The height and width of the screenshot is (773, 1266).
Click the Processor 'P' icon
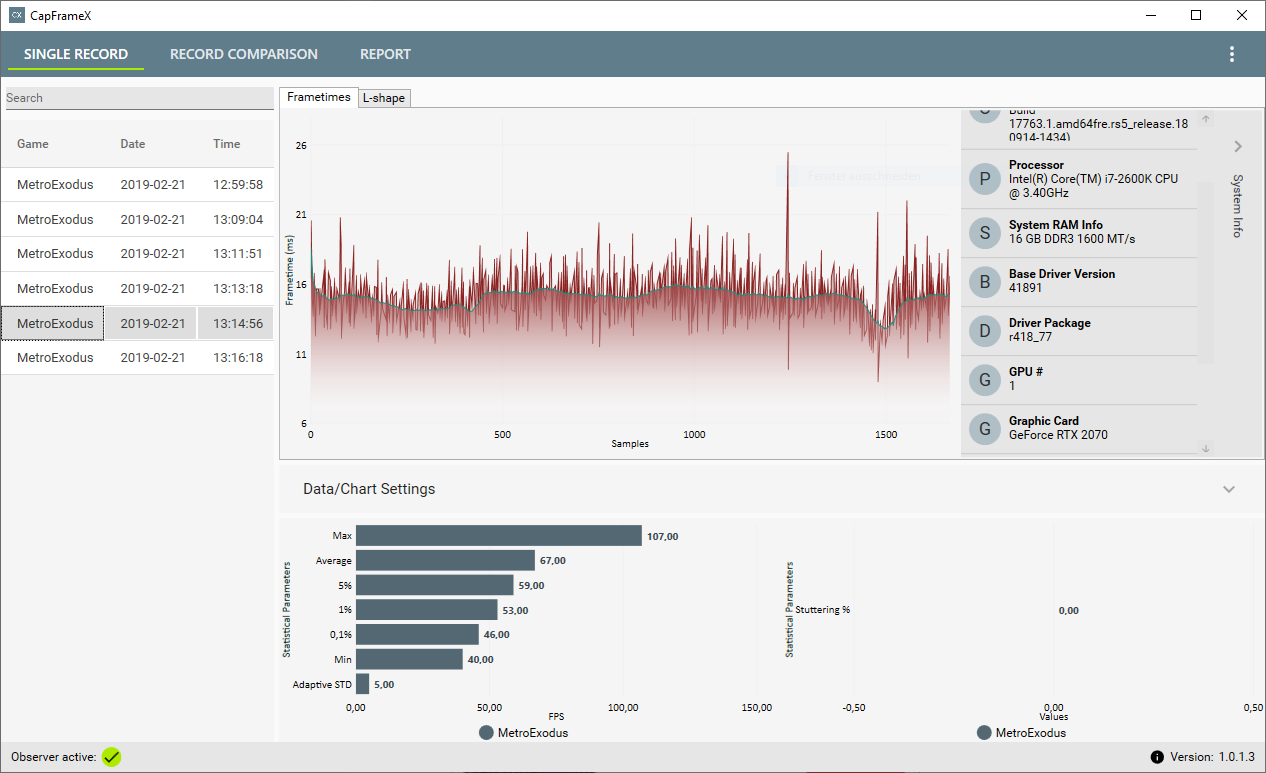coord(985,179)
